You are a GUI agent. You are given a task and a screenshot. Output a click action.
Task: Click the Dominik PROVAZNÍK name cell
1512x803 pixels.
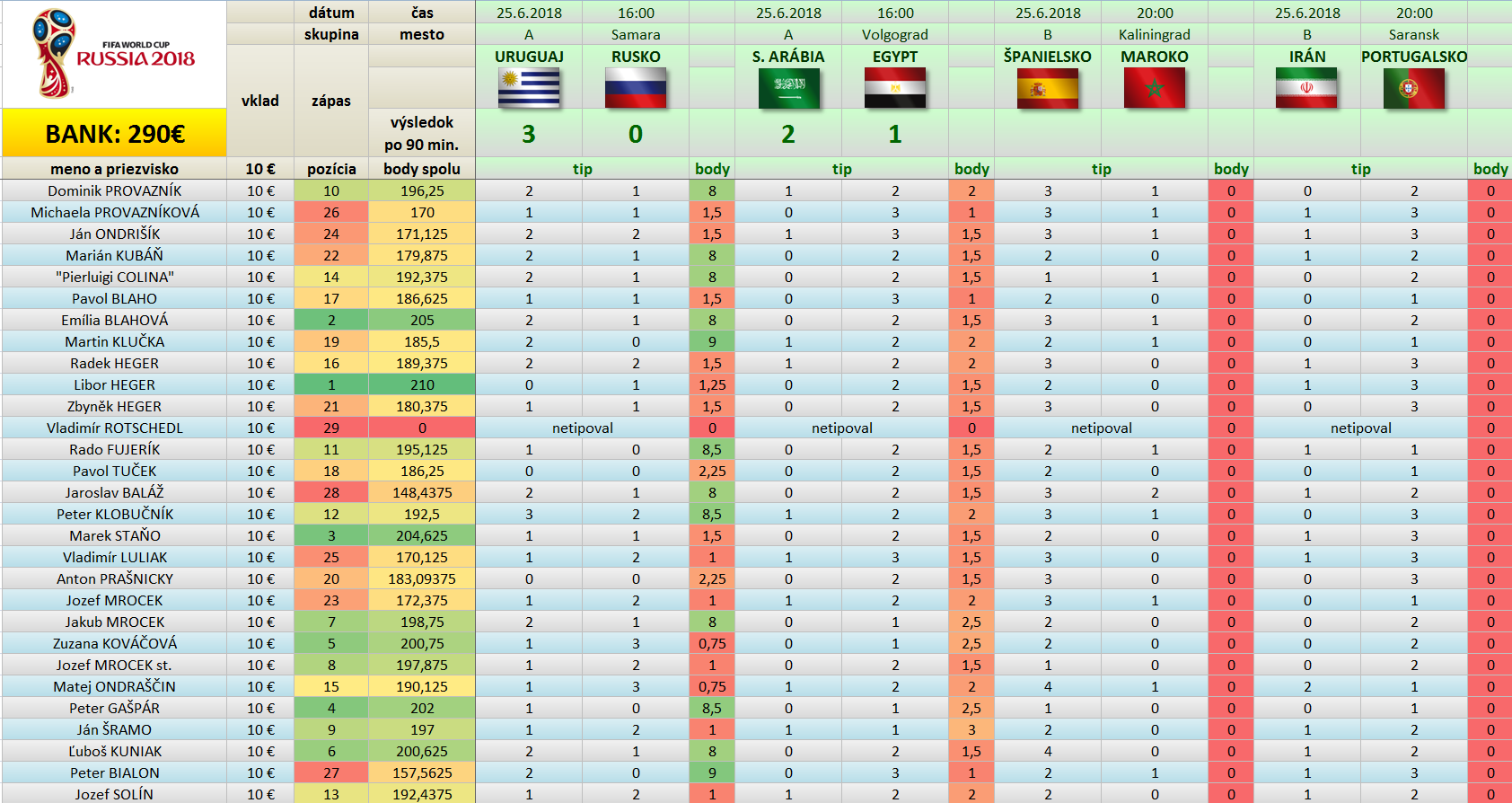point(114,190)
